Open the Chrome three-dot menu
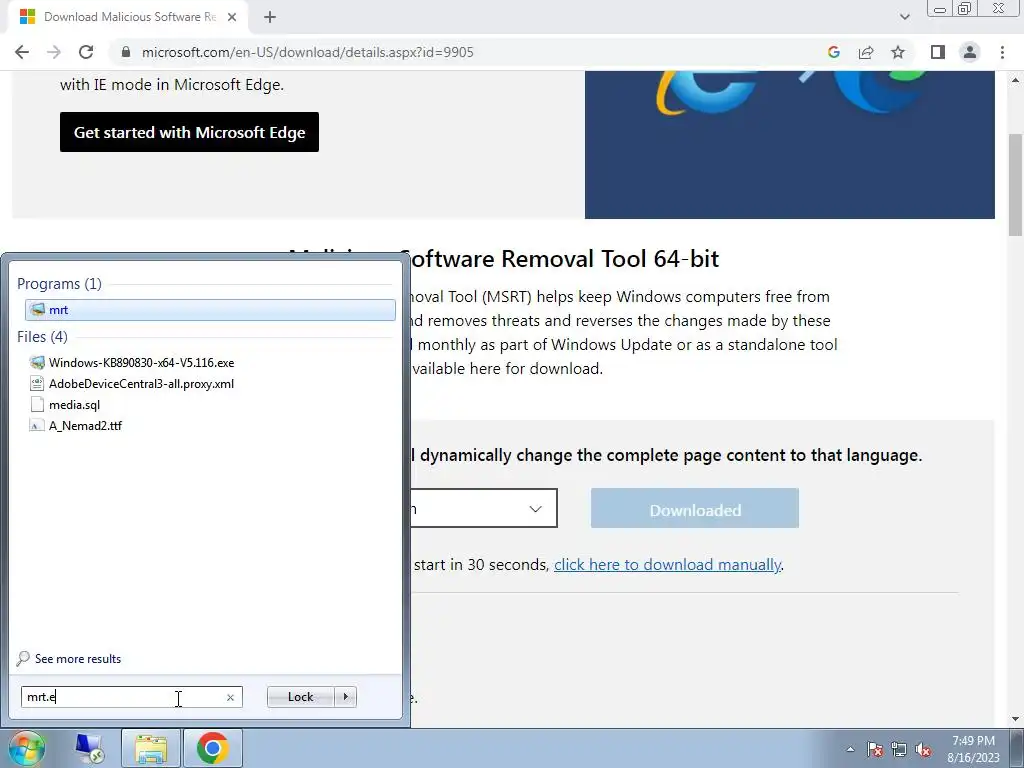Screen dimensions: 1024x768 click(1002, 52)
